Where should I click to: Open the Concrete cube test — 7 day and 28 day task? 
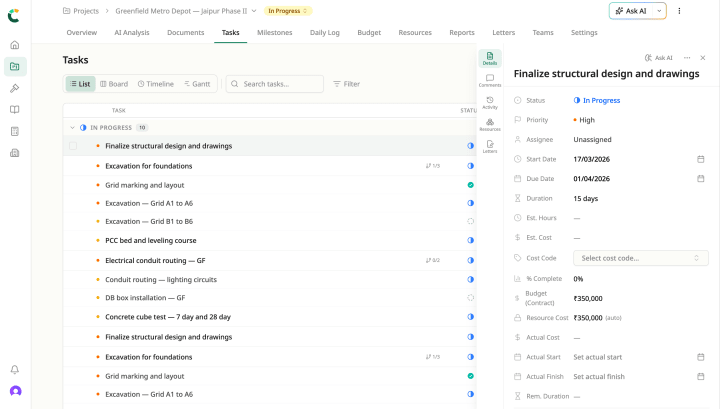tap(168, 317)
